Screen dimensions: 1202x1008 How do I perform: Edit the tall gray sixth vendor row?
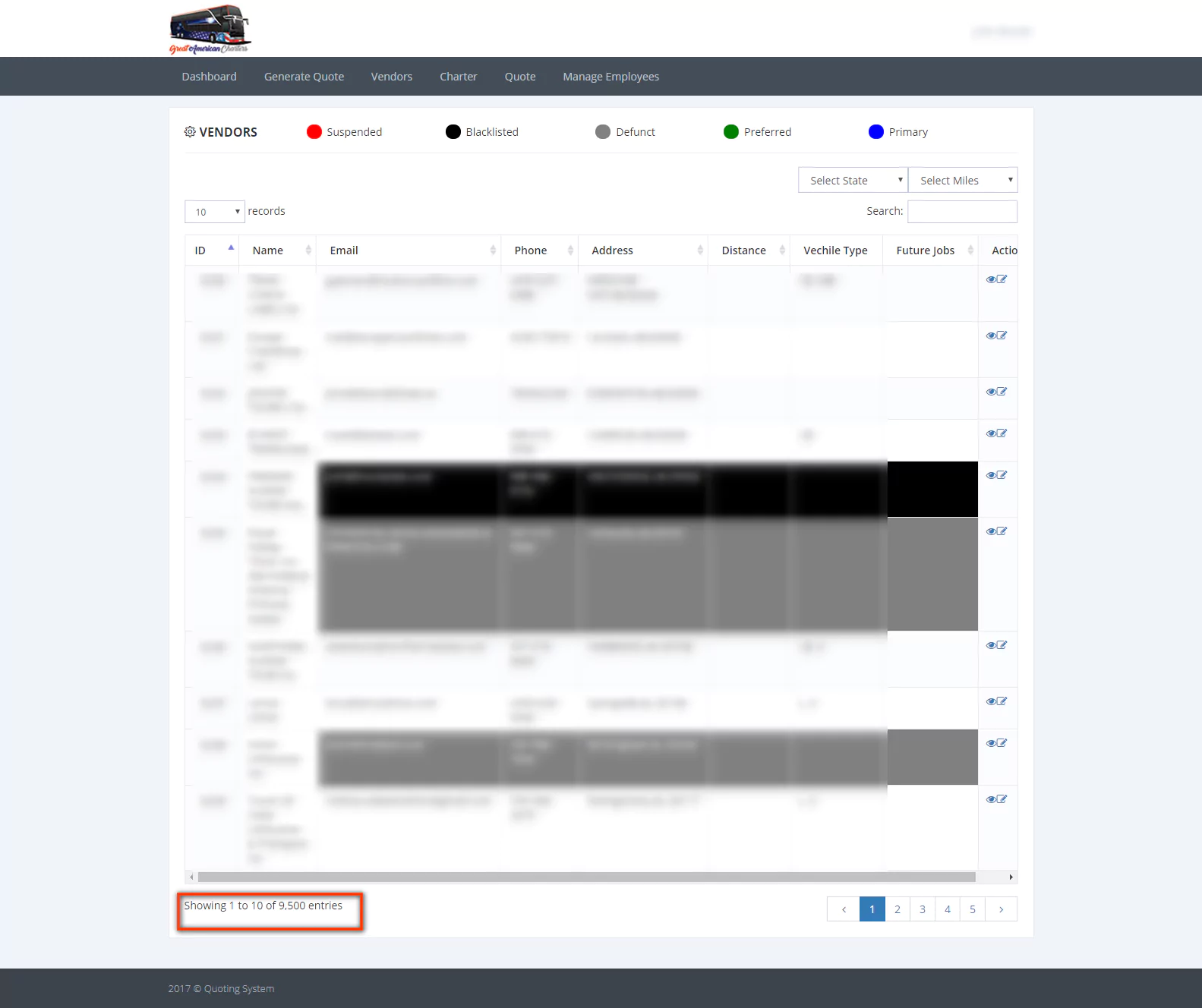[1002, 531]
